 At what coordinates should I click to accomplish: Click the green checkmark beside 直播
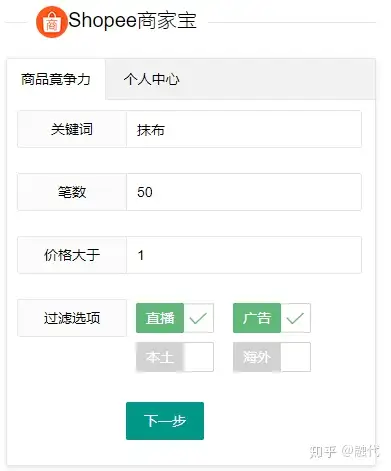(199, 318)
